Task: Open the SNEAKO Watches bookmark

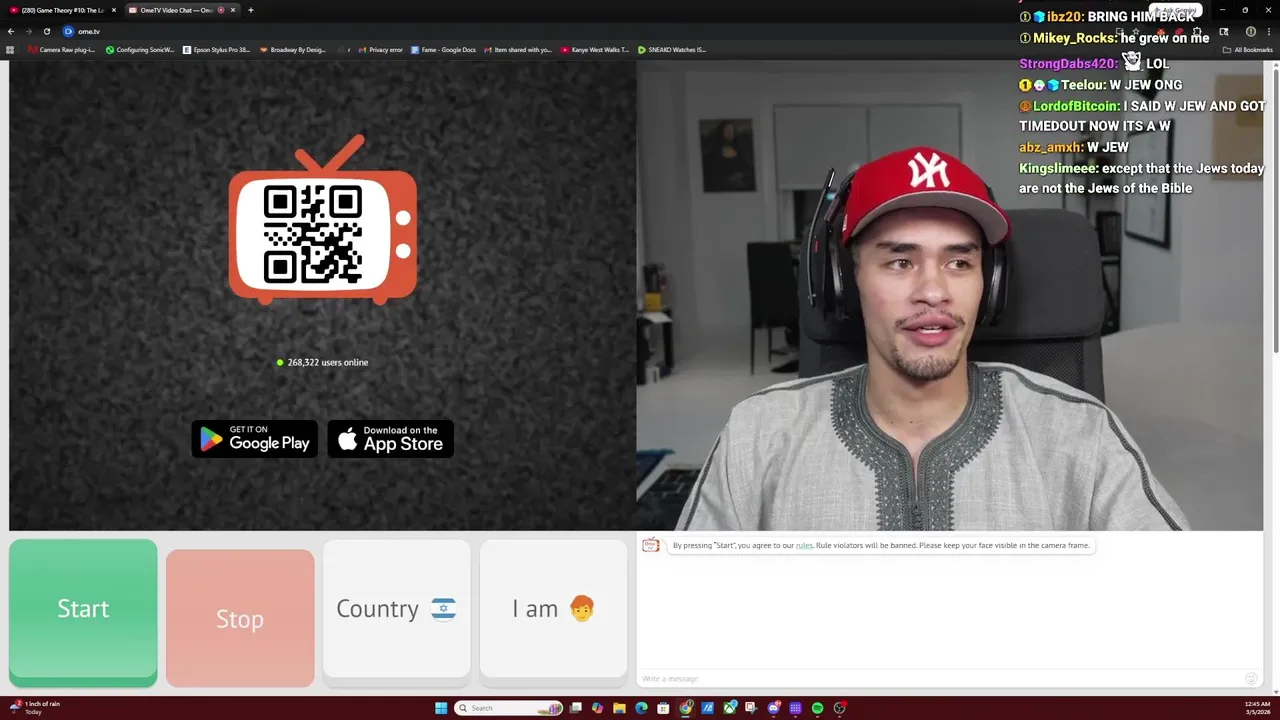Action: [x=672, y=50]
